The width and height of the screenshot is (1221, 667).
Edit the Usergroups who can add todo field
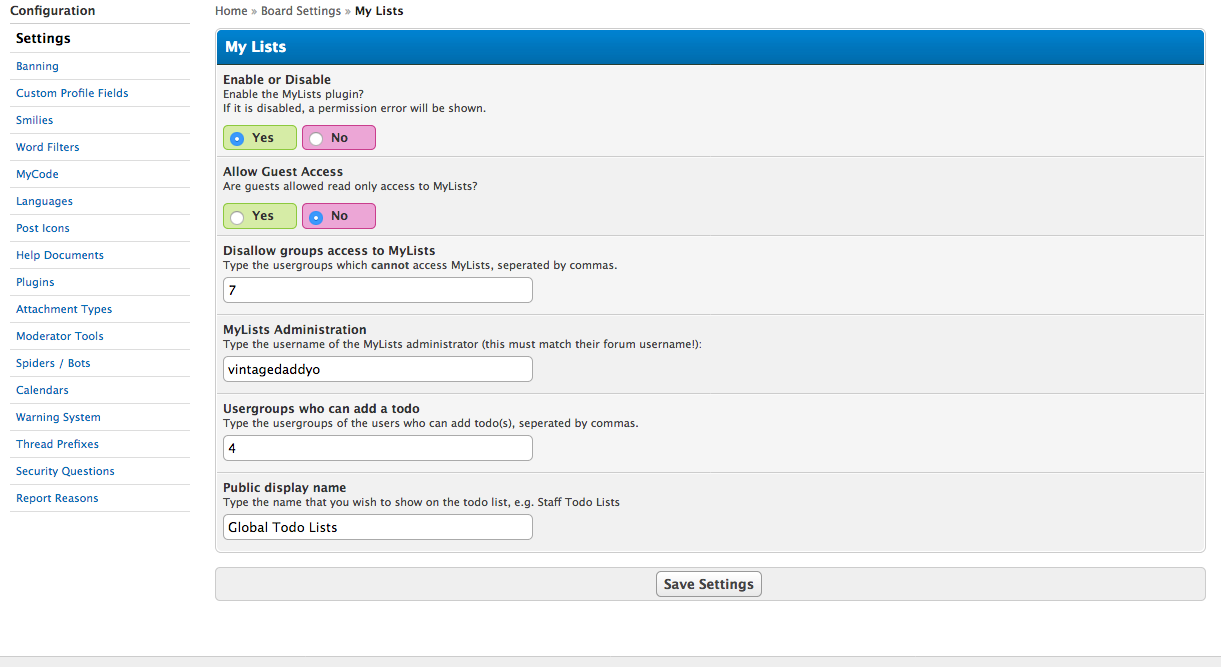point(377,448)
